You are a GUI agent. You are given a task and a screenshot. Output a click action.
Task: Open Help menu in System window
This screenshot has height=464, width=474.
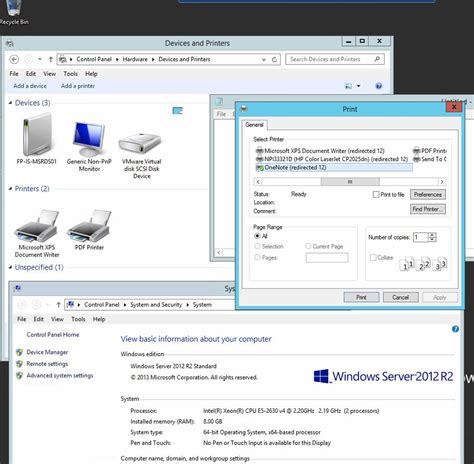tap(99, 319)
